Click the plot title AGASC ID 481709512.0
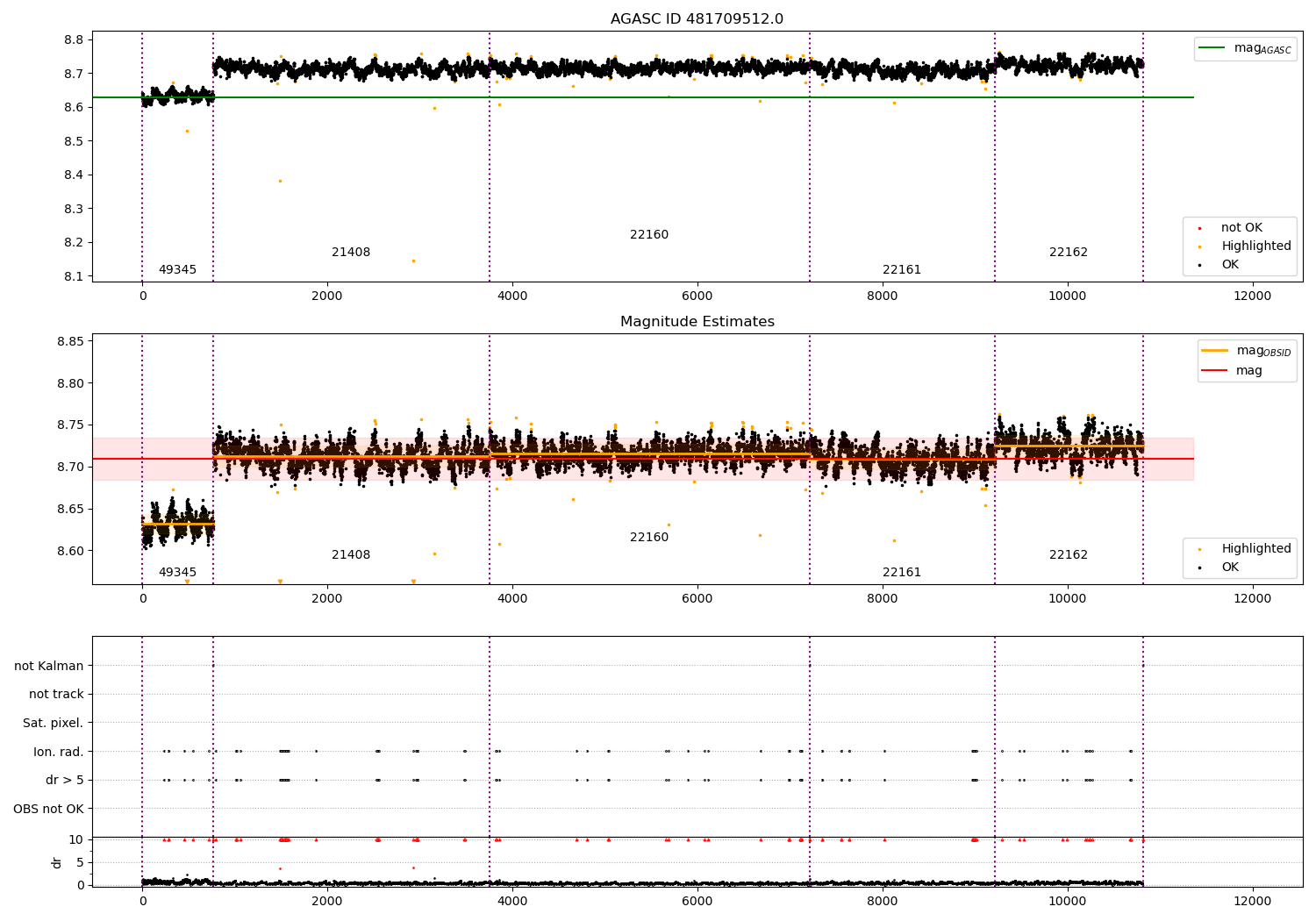The image size is (1316, 921). point(697,19)
